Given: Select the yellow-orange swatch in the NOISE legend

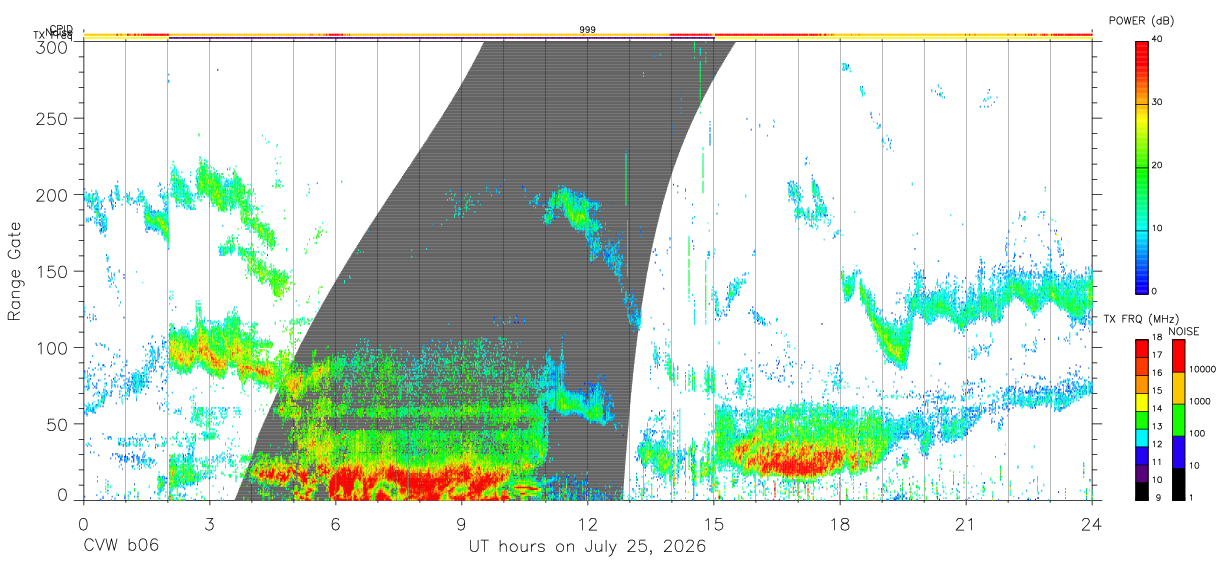Looking at the screenshot, I should coord(1178,388).
